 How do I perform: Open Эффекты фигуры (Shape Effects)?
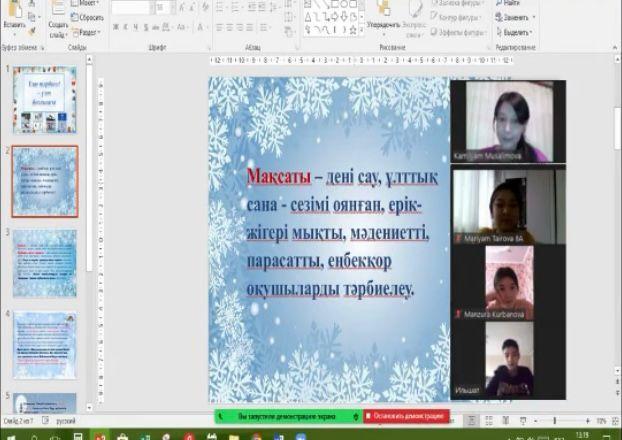(x=459, y=32)
